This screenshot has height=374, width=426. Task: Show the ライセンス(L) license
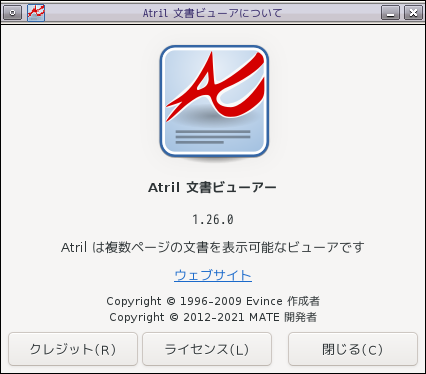(x=207, y=349)
